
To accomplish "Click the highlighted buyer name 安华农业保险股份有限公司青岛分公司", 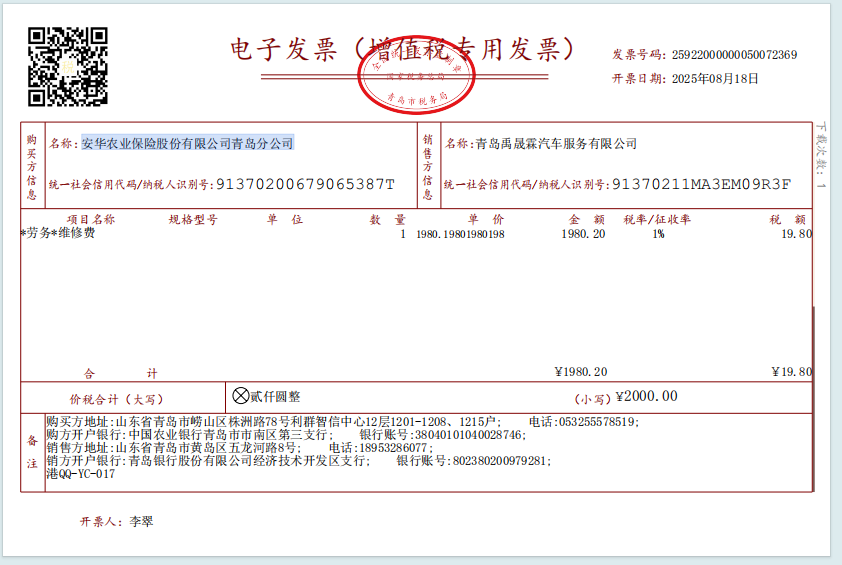I will click(187, 144).
